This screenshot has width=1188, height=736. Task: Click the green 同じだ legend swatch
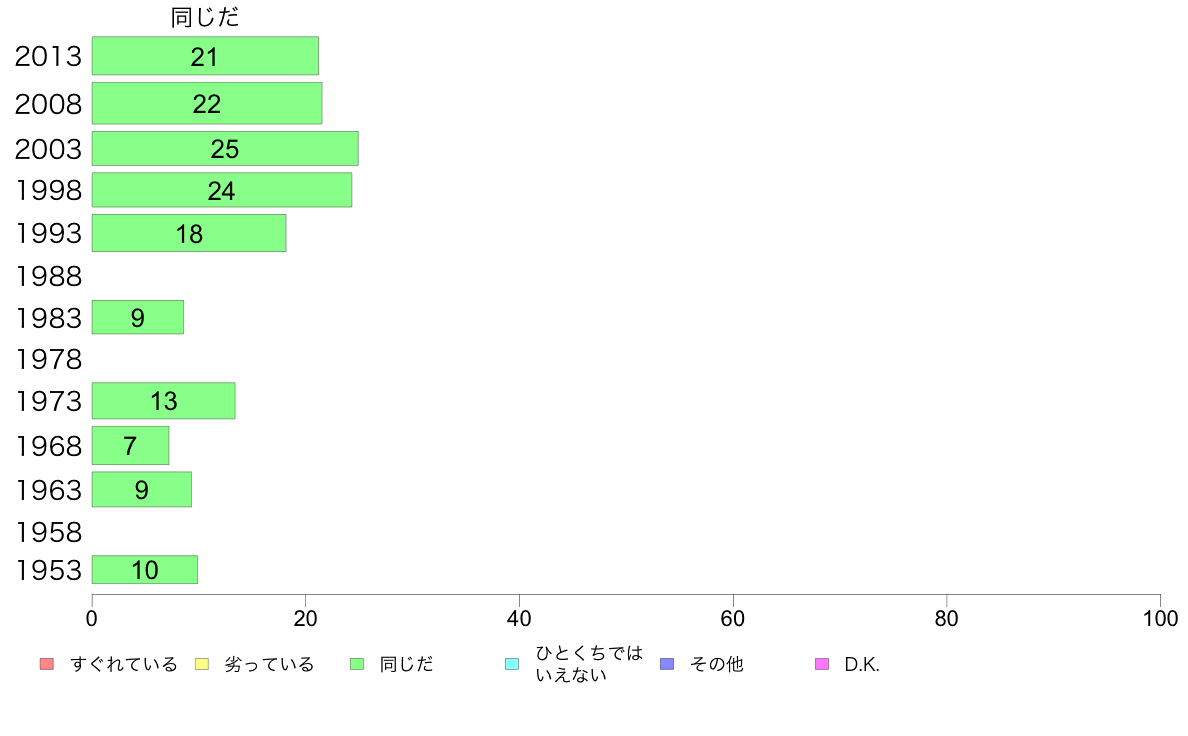[x=357, y=664]
